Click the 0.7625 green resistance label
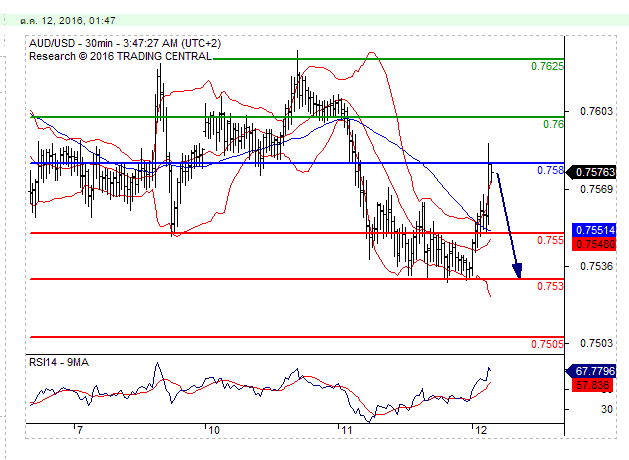This screenshot has width=629, height=460. 547,66
